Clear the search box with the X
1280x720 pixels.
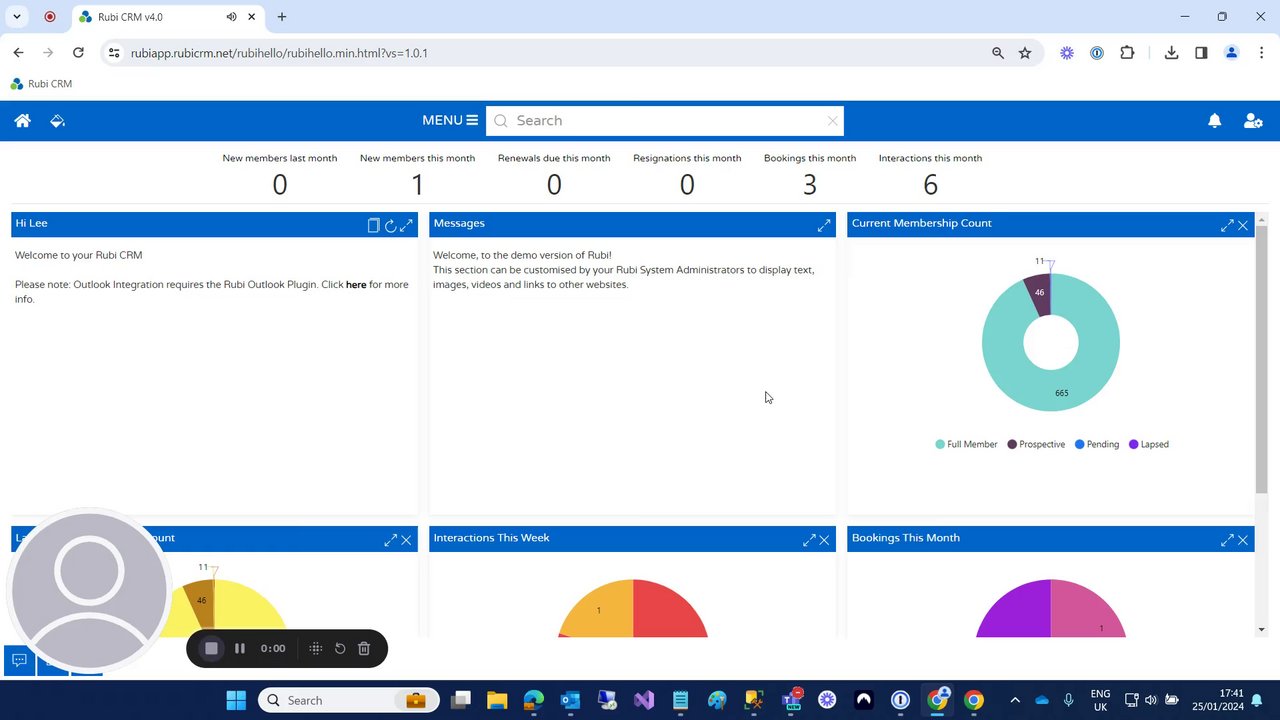pos(832,121)
